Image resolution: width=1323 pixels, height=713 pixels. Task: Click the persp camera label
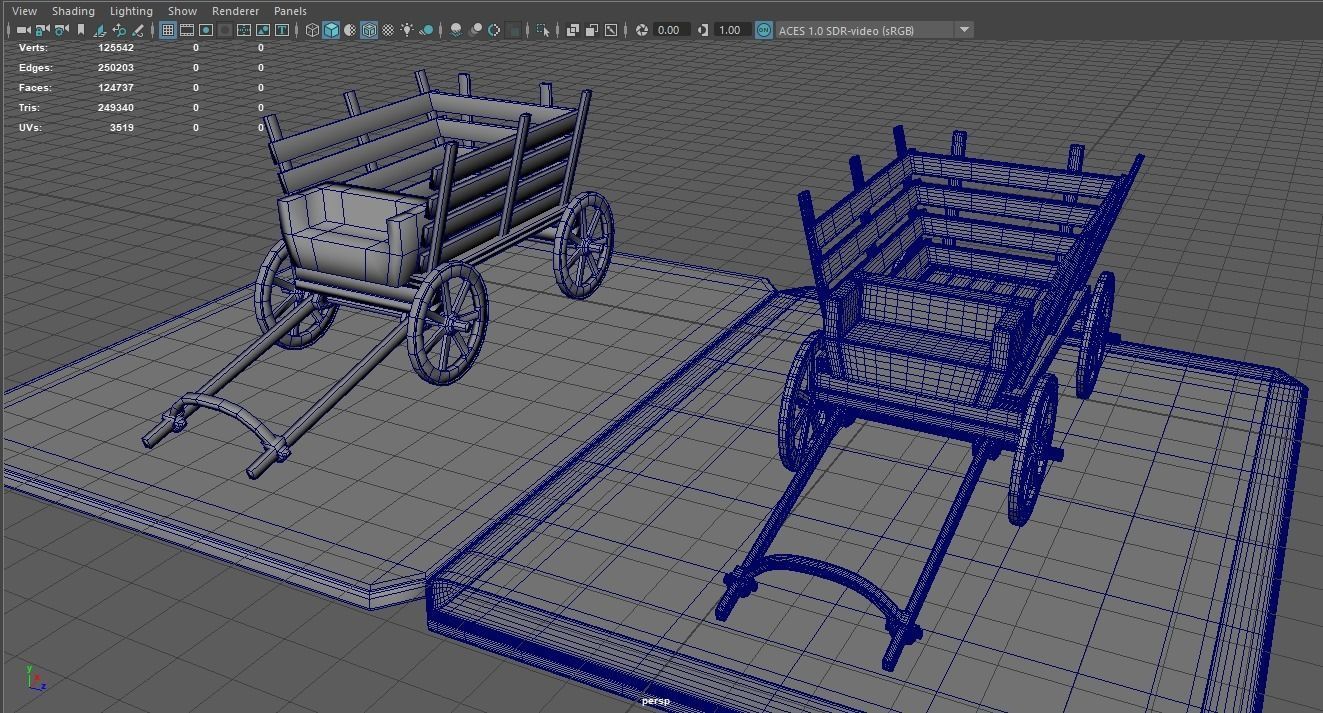(x=655, y=701)
